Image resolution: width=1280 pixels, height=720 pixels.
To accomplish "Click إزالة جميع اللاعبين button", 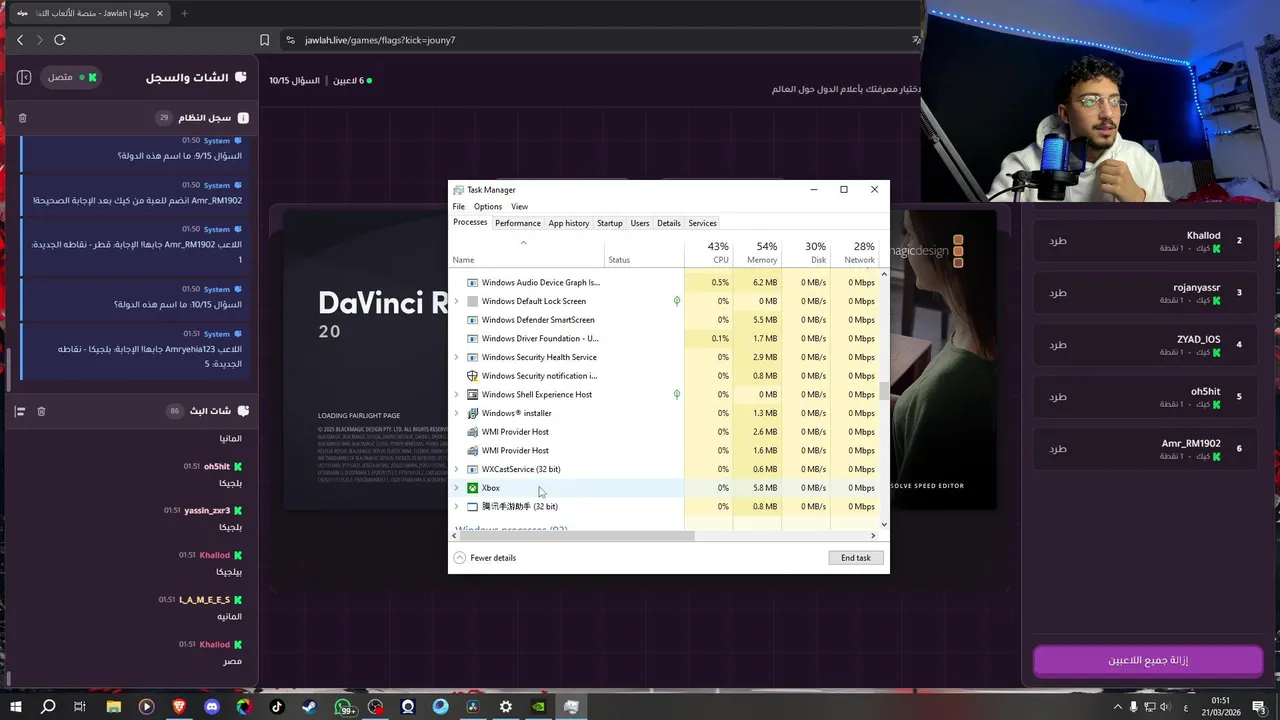I will pos(1148,661).
